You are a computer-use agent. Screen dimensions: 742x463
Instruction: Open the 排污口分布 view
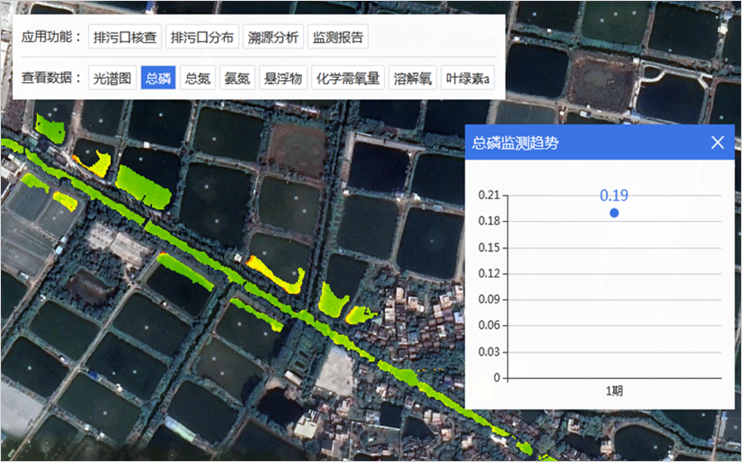(202, 37)
